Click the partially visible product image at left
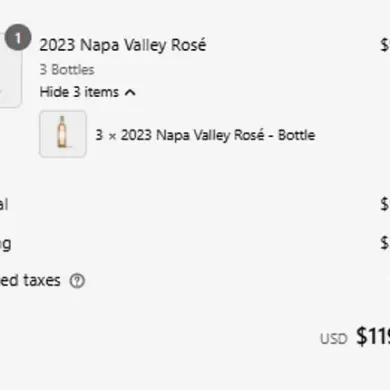 (x=10, y=72)
